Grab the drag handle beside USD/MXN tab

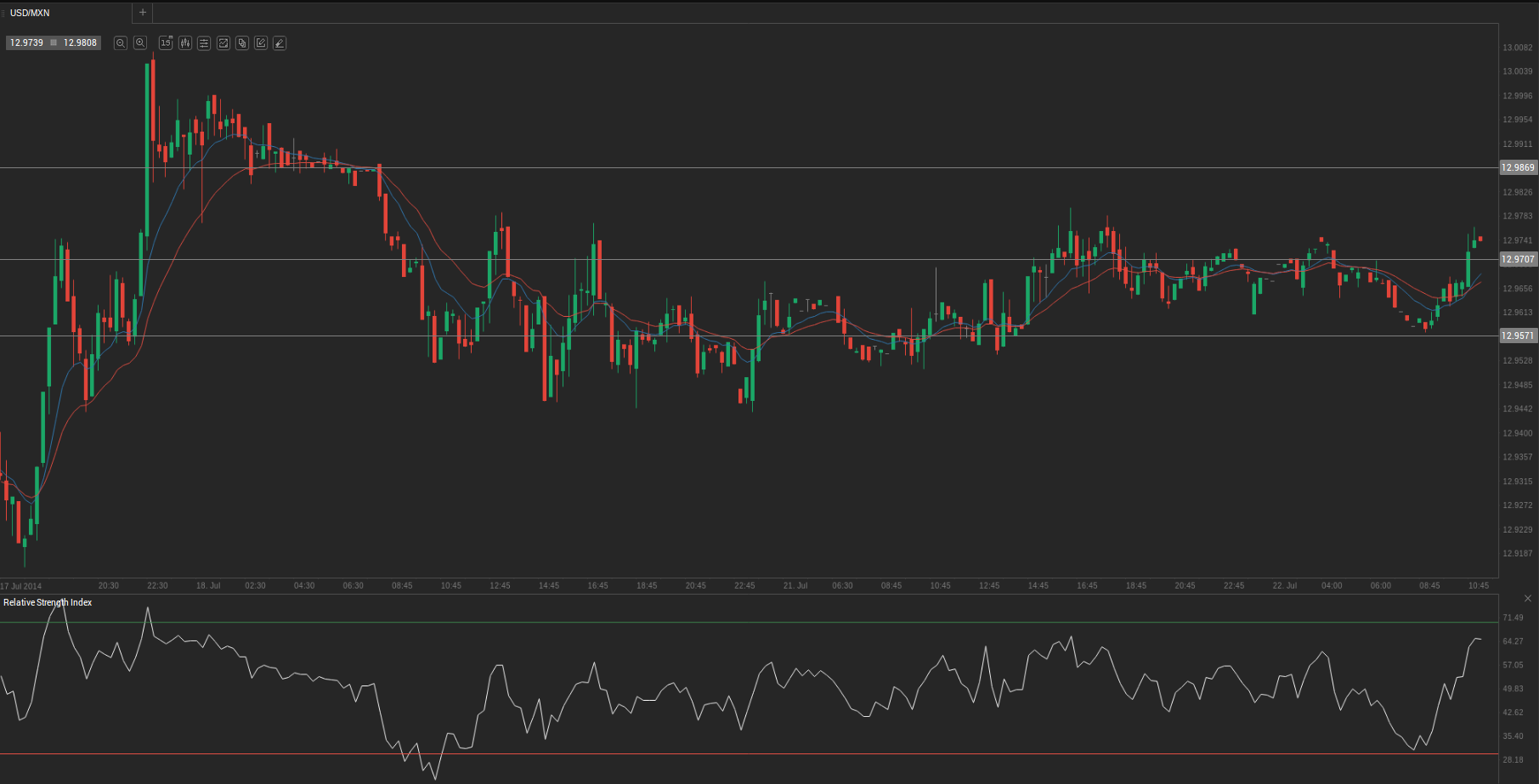tap(3, 13)
